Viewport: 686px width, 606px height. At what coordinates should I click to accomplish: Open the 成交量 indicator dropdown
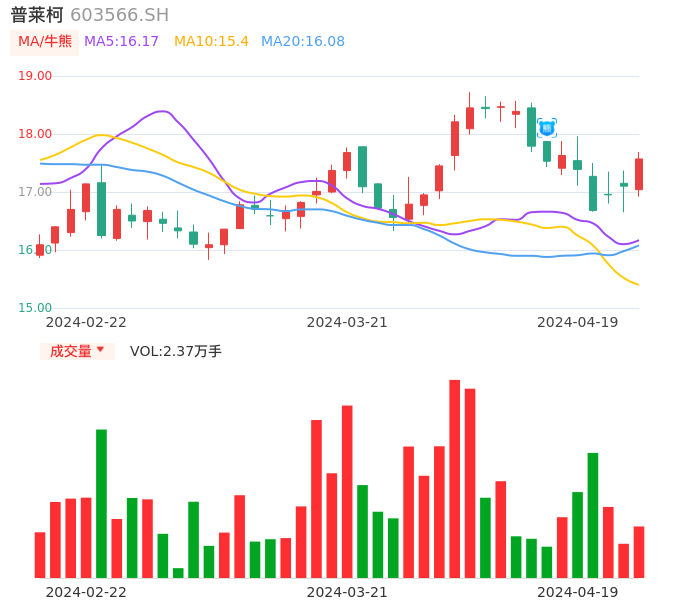(x=77, y=351)
